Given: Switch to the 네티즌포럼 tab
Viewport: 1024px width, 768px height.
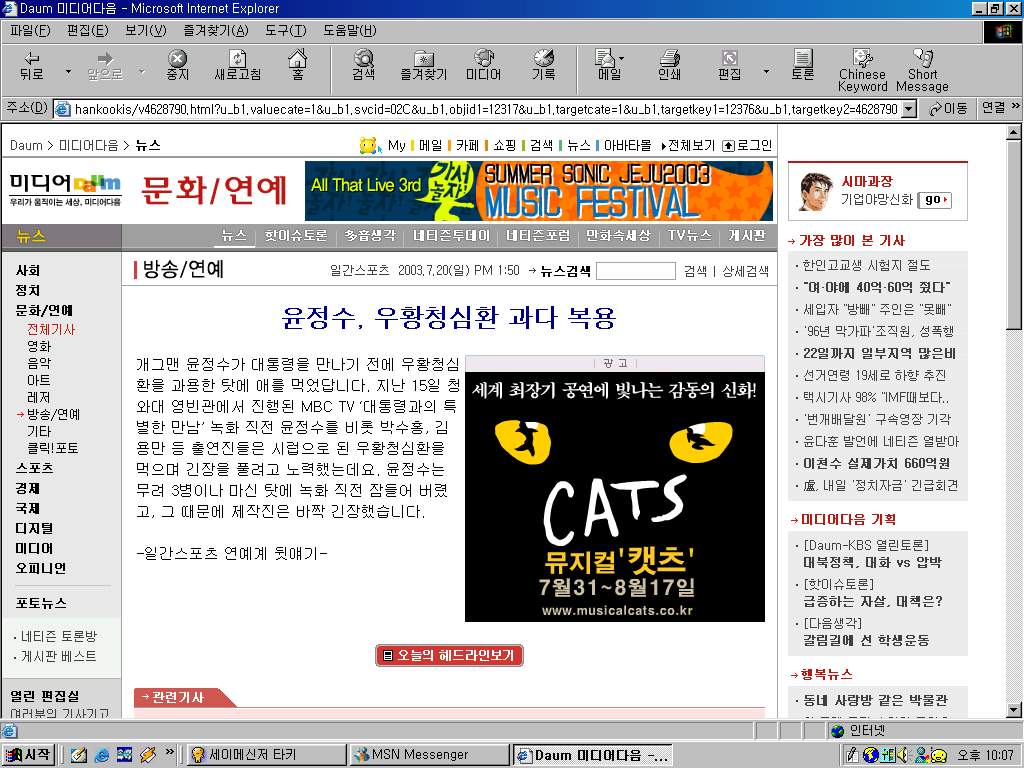Looking at the screenshot, I should click(x=537, y=235).
